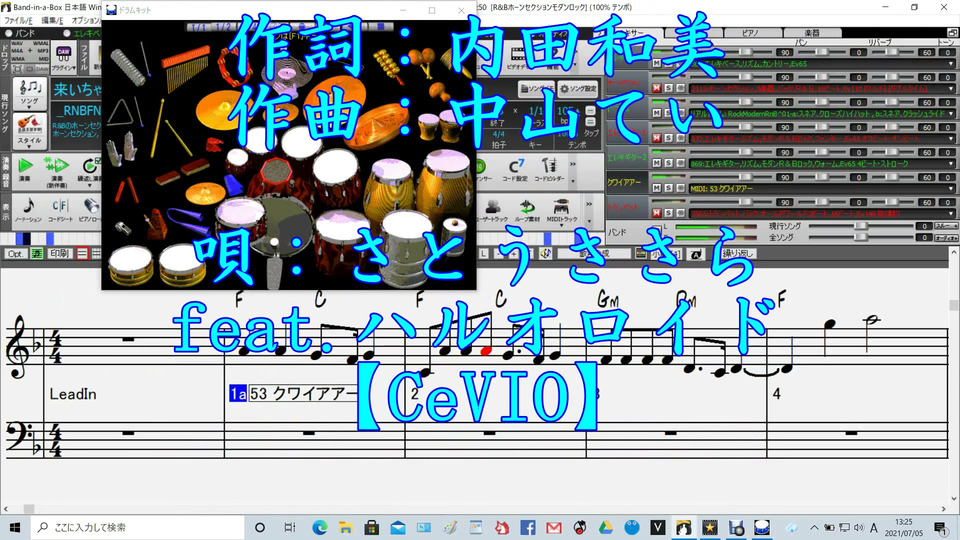Click the Windows Start button
Viewport: 960px width, 540px height.
pyautogui.click(x=15, y=527)
